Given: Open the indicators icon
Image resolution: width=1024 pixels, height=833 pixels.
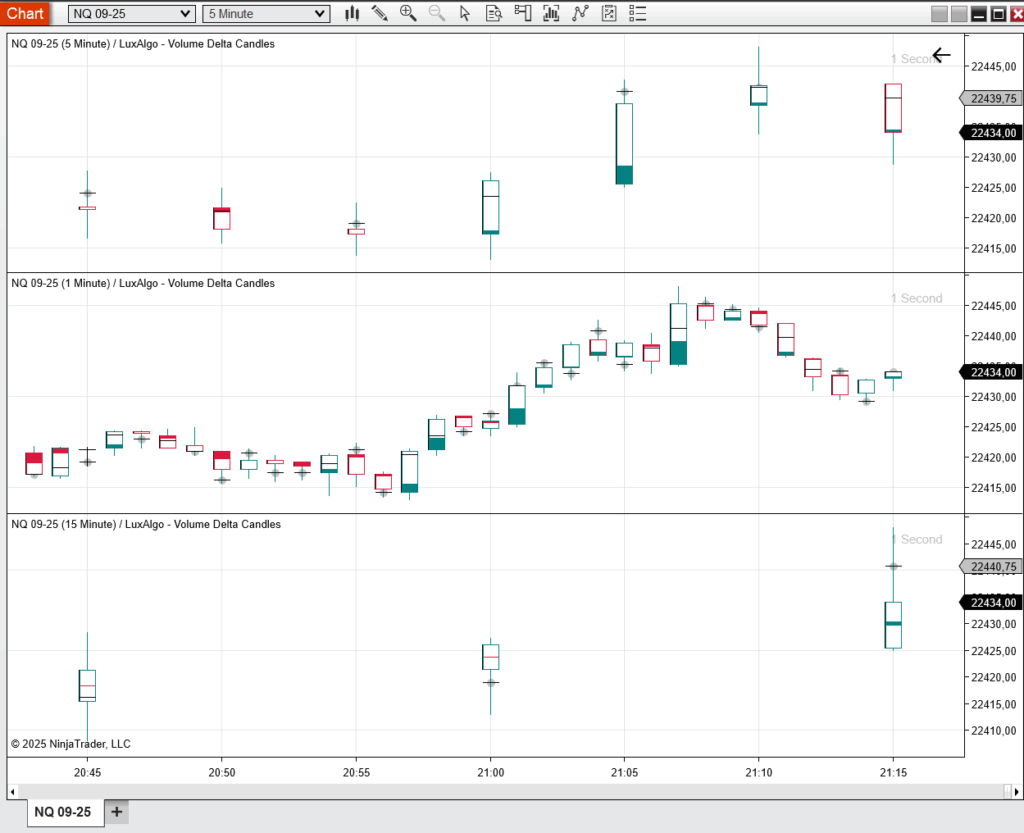Looking at the screenshot, I should 580,13.
